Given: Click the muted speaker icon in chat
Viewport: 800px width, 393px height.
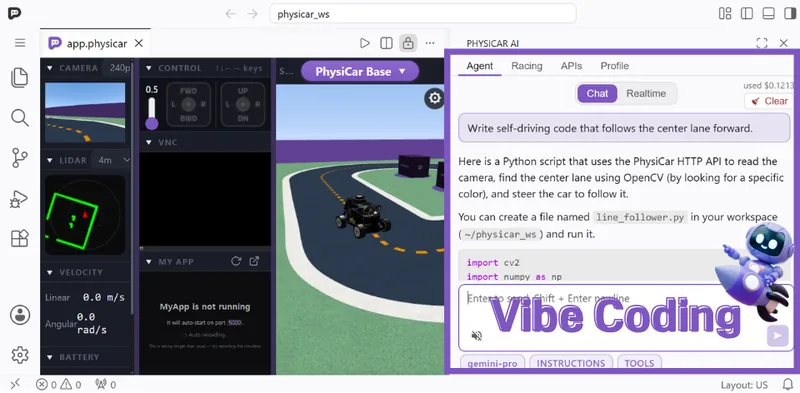Looking at the screenshot, I should (x=477, y=335).
